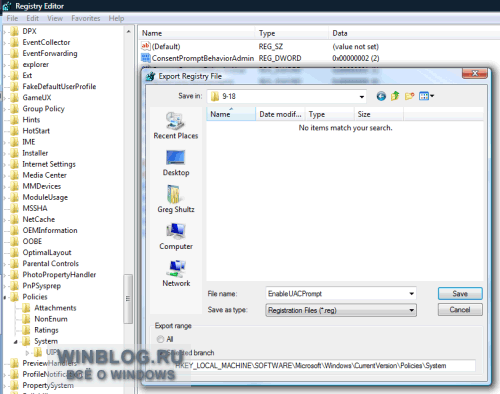This screenshot has height=394, width=500.
Task: Open the View menu
Action: 55,18
